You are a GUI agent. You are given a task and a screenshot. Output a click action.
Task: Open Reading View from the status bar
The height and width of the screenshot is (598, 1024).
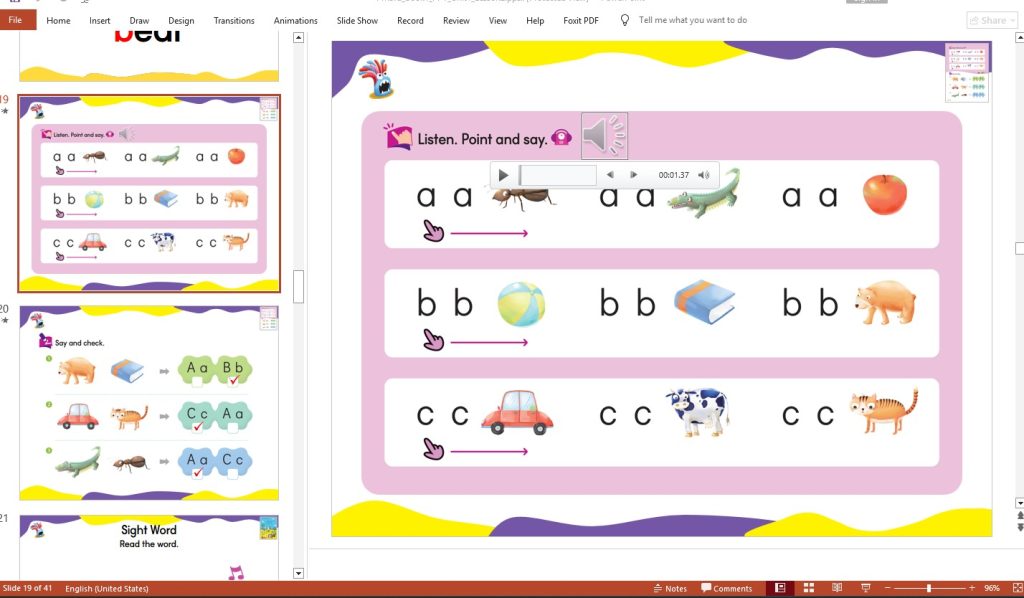pos(836,588)
